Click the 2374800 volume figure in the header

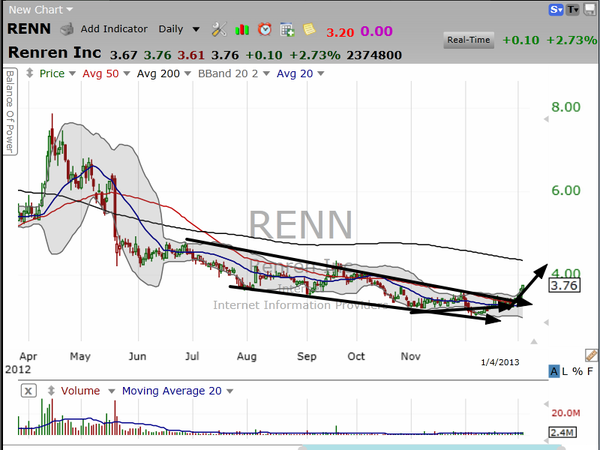(x=374, y=55)
